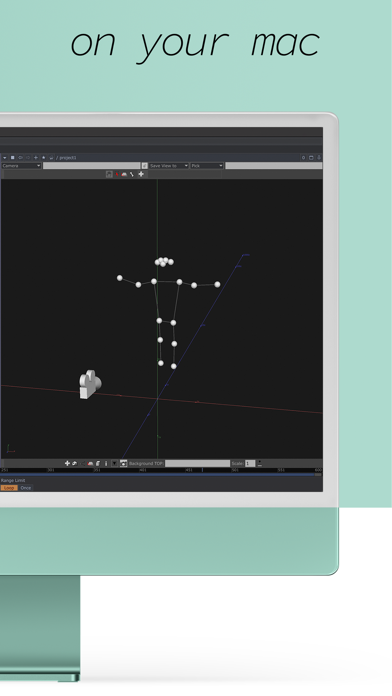Click the Background TOP input field

[x=198, y=463]
